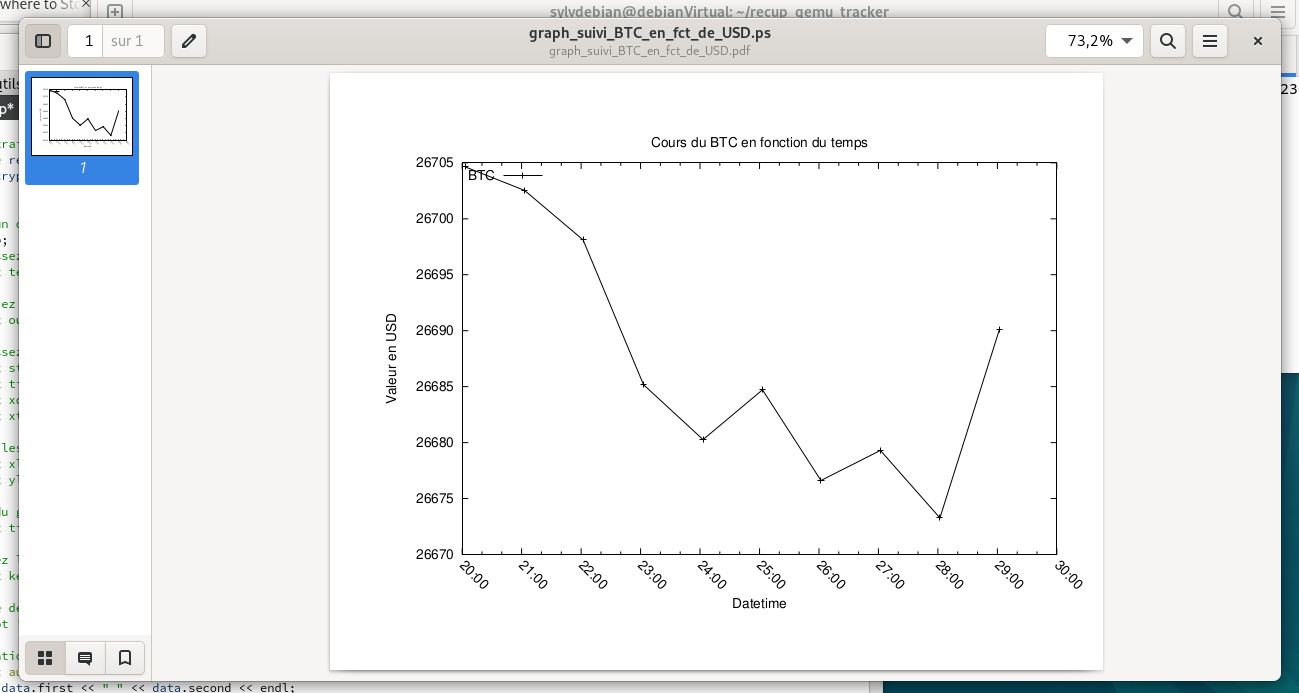Viewport: 1299px width, 693px height.
Task: Click the graph title 'Cours du BTC en fonction du temps'
Action: [x=759, y=143]
